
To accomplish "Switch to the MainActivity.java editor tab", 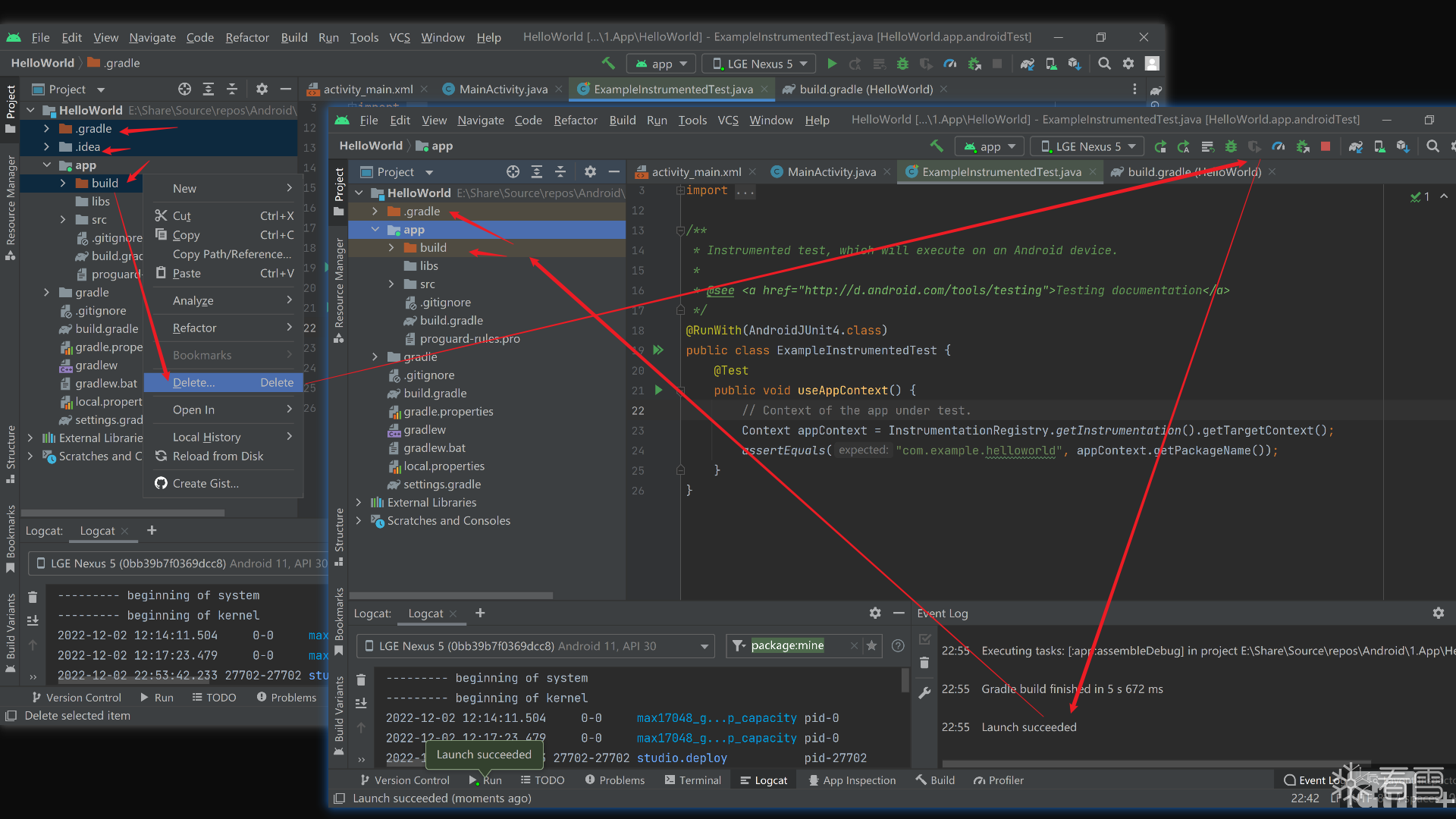I will [x=830, y=172].
